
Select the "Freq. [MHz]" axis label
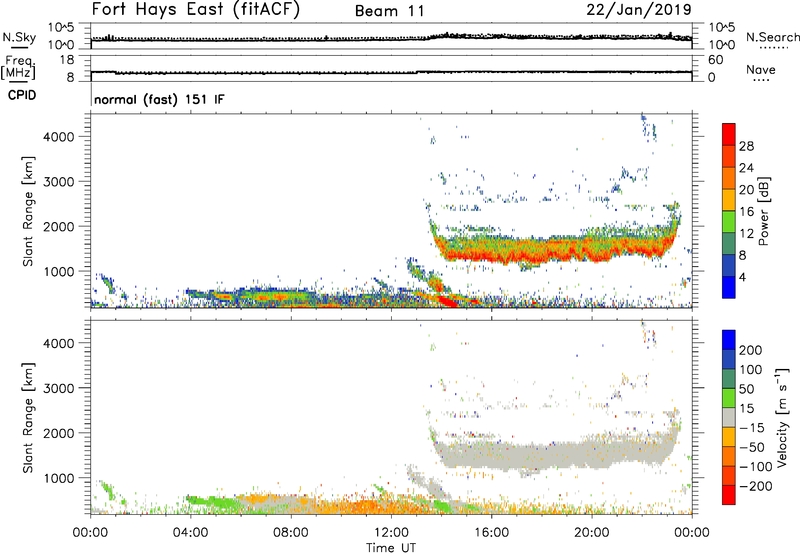pos(18,67)
